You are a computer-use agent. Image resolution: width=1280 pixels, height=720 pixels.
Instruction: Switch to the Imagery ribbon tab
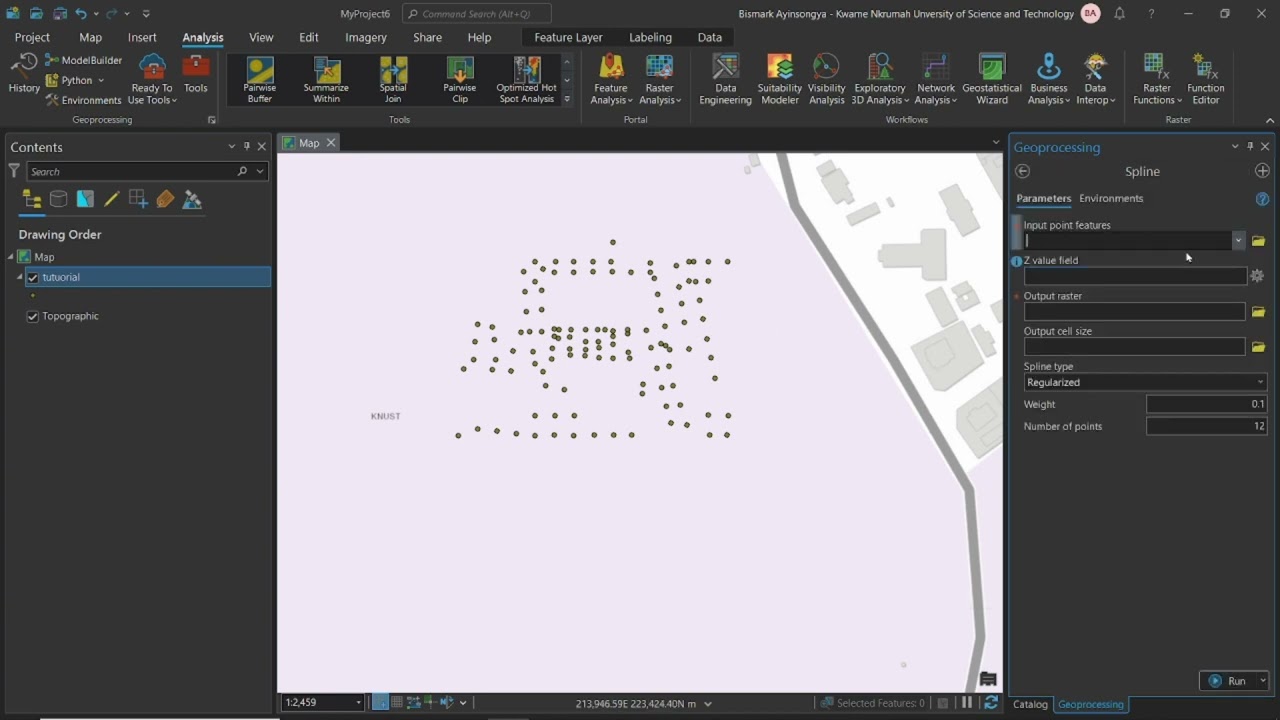point(366,37)
